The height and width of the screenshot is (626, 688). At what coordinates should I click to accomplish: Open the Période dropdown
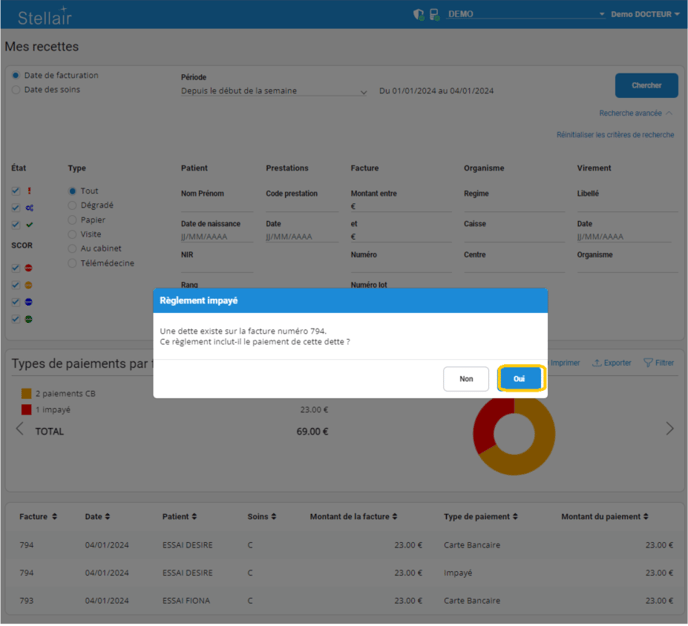pos(274,92)
